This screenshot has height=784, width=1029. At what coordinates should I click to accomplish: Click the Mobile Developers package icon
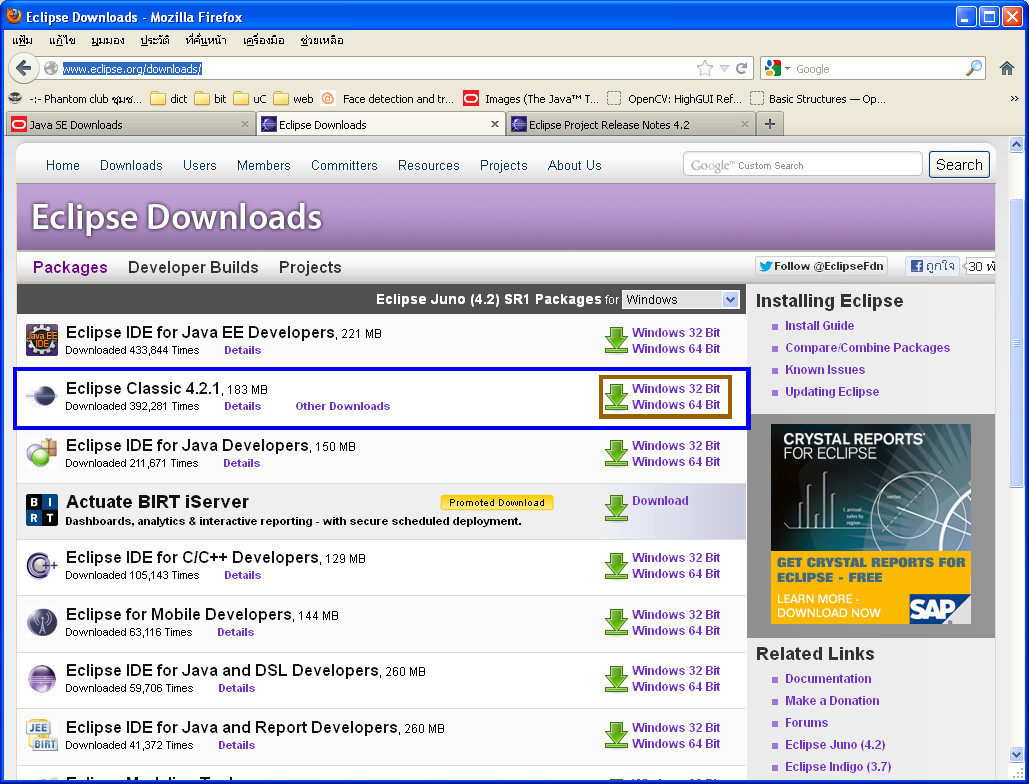41,622
